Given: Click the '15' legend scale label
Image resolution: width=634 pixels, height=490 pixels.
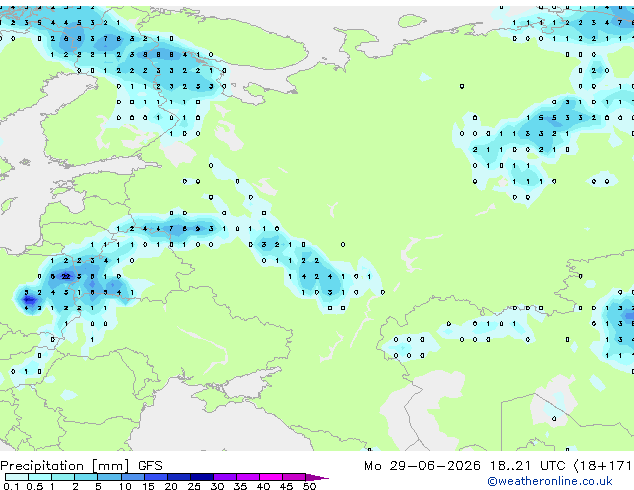Looking at the screenshot, I should click(148, 486).
